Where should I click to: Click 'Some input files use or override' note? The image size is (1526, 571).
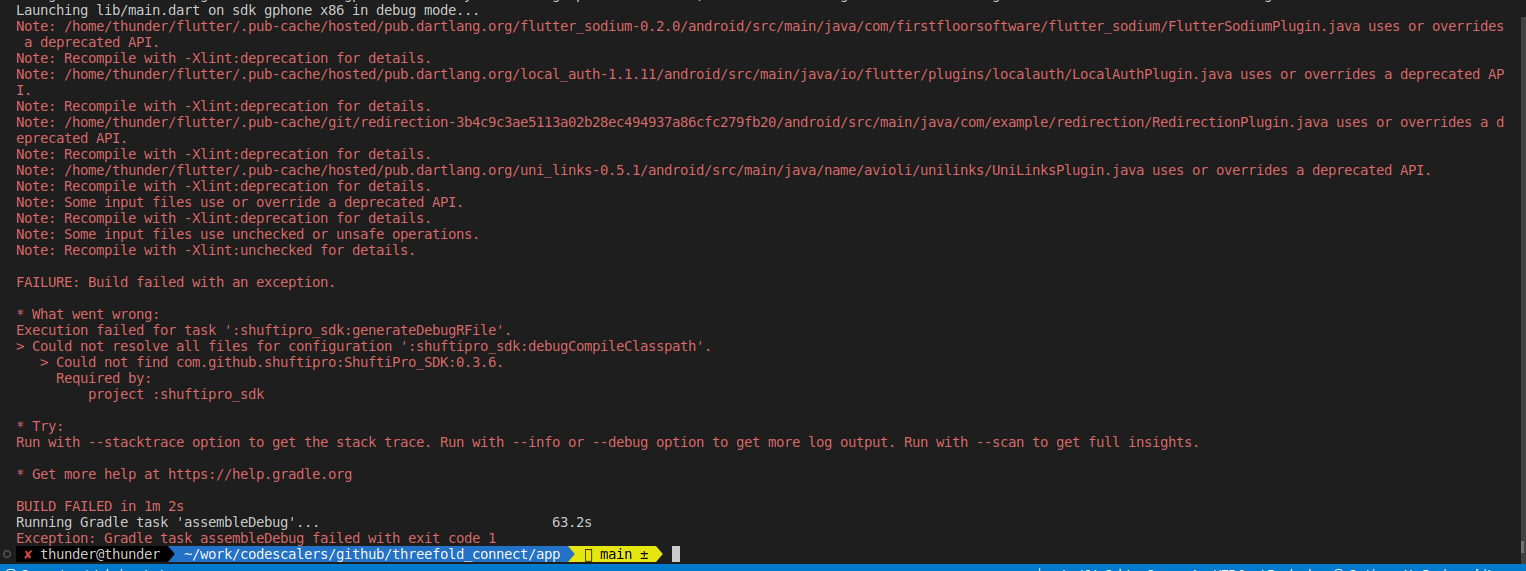[240, 202]
